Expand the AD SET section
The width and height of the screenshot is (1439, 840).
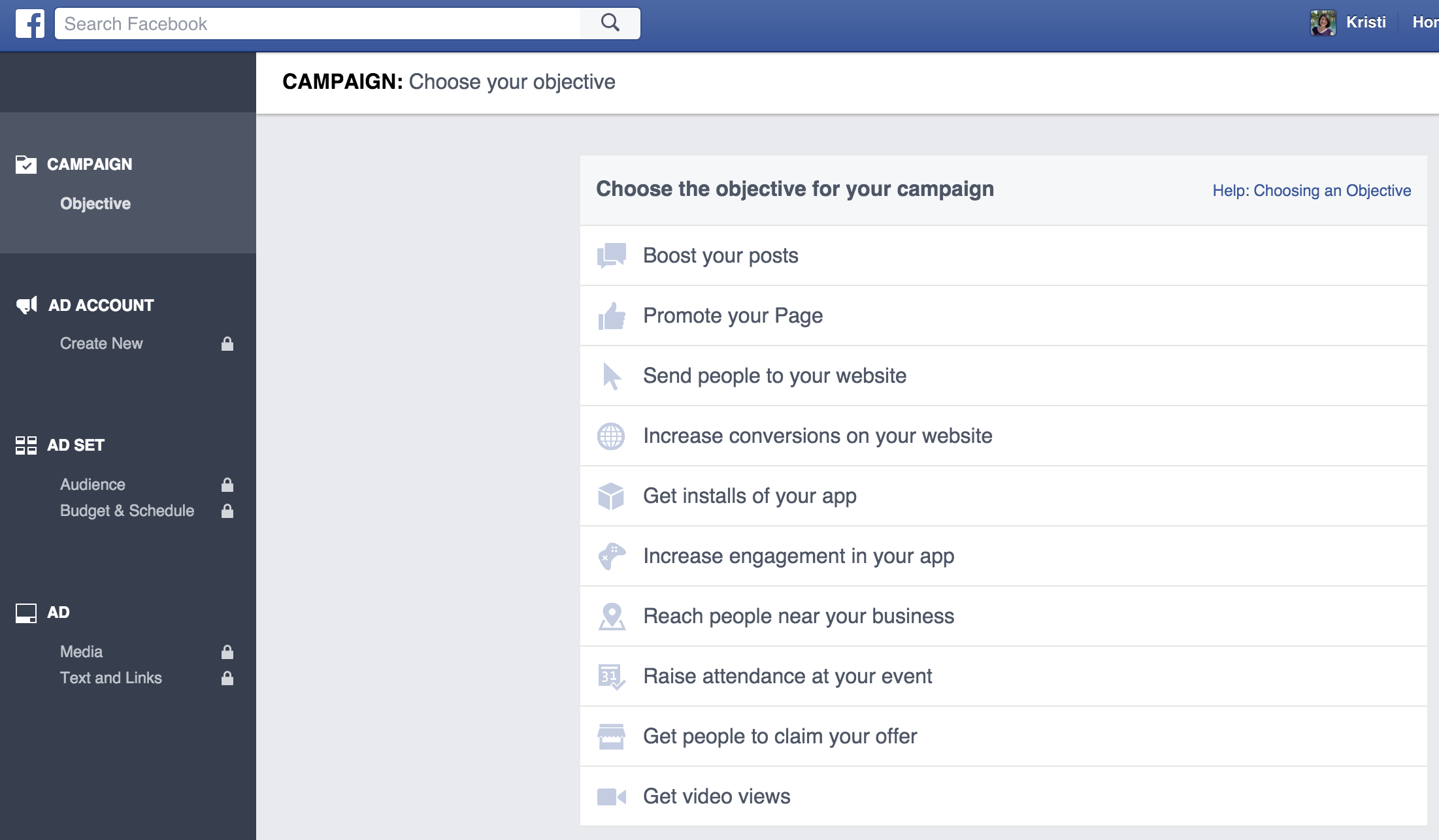(76, 444)
